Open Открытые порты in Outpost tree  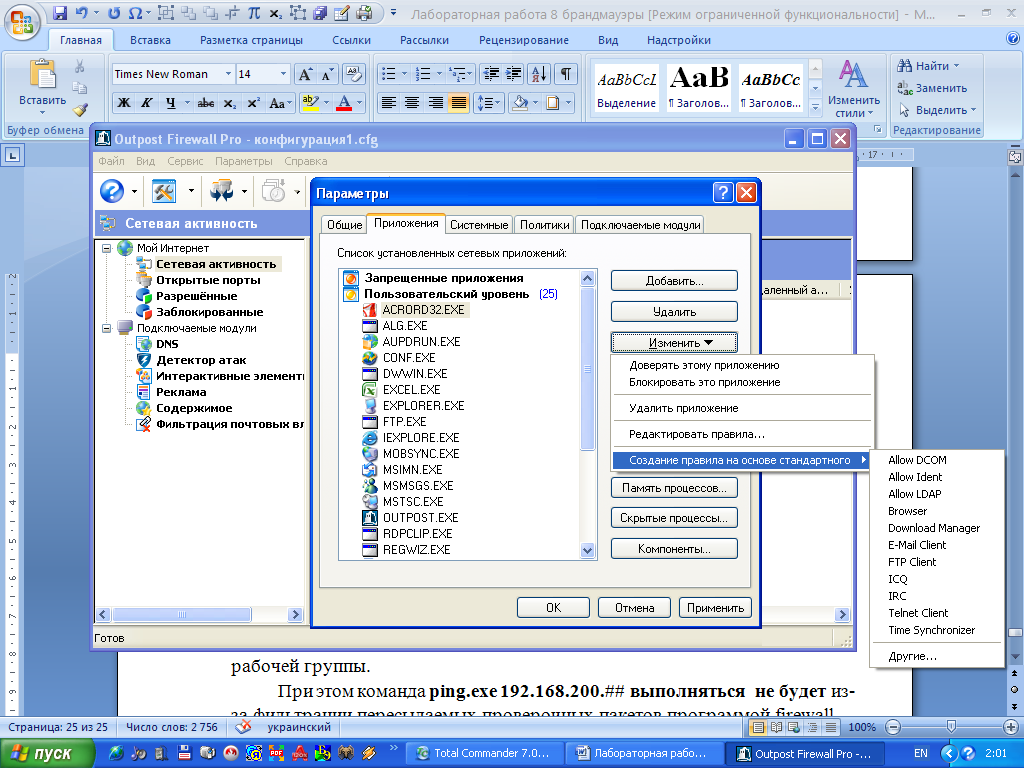coord(208,280)
